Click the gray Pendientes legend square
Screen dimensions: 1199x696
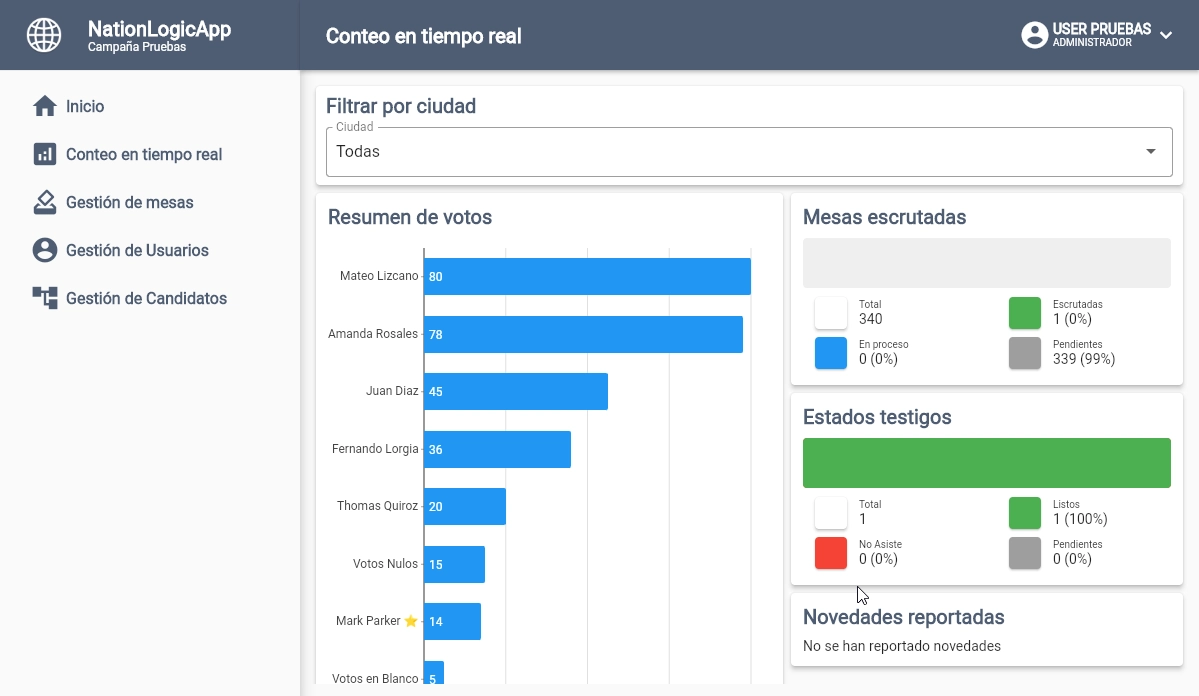tap(1025, 352)
